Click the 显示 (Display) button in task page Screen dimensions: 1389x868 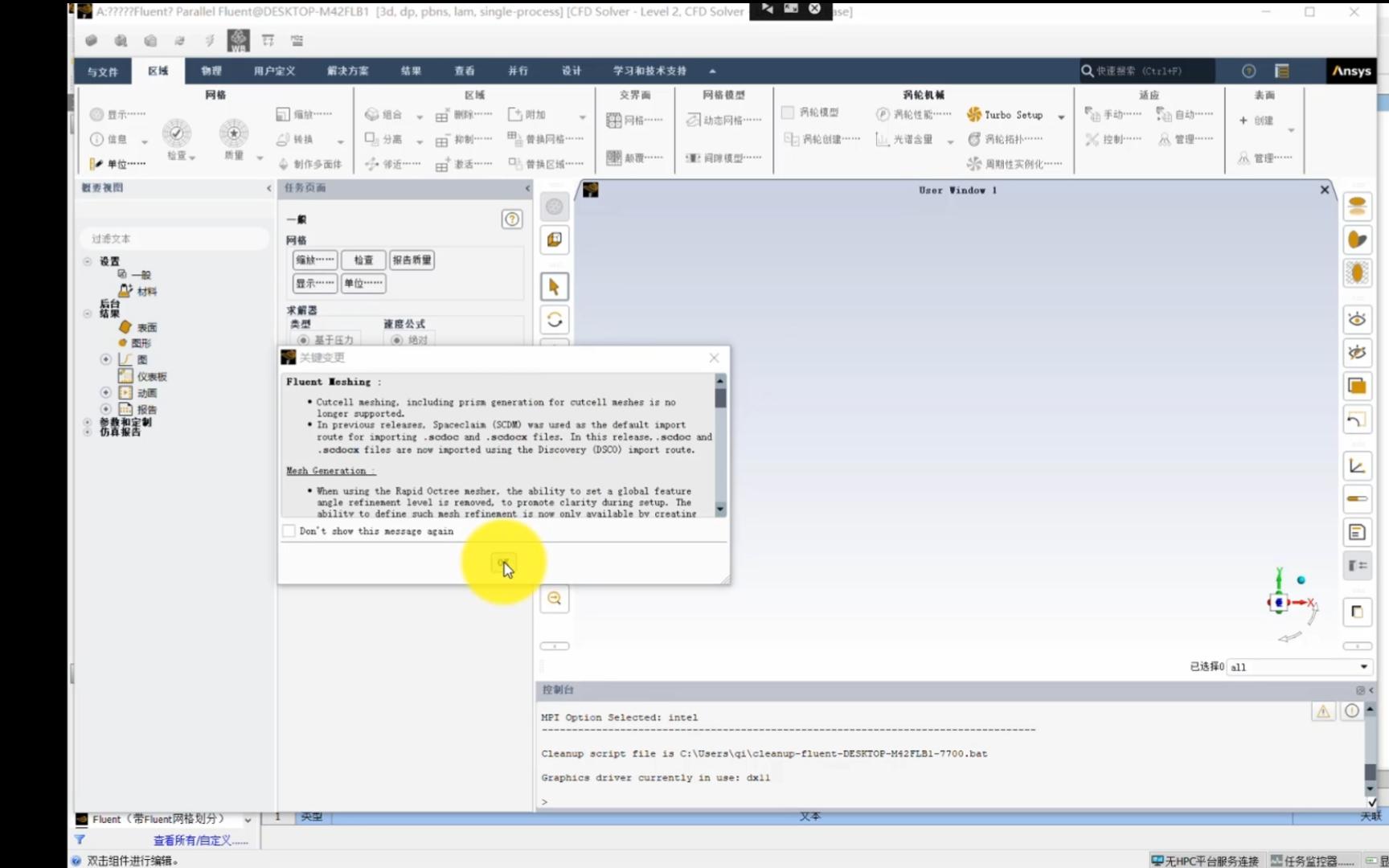(315, 283)
